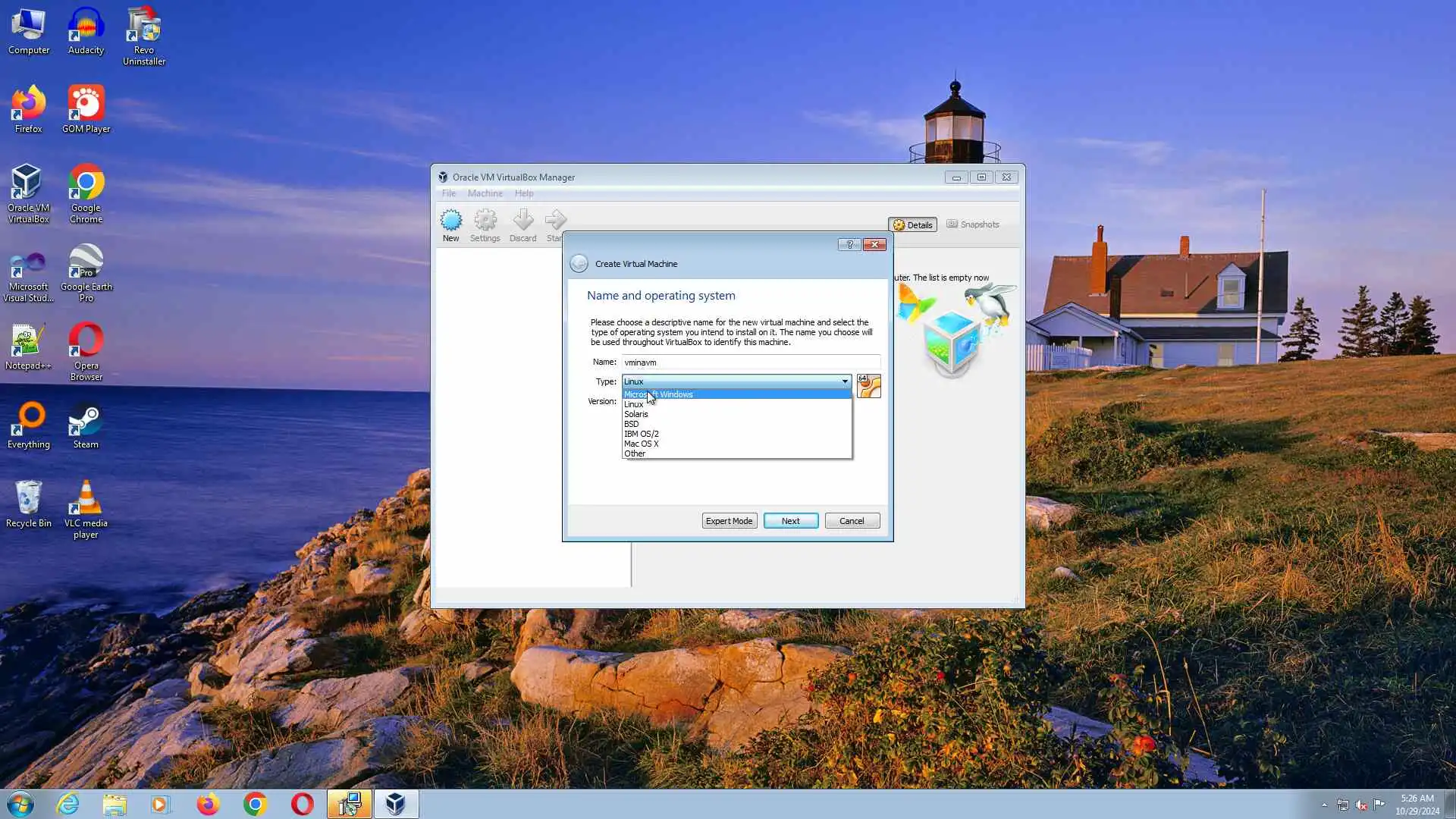1456x819 pixels.
Task: Toggle the Details view button
Action: point(912,224)
